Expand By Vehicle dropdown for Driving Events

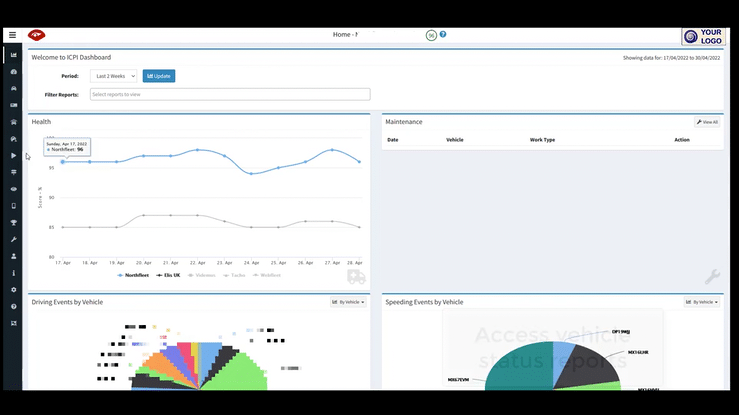click(x=348, y=302)
